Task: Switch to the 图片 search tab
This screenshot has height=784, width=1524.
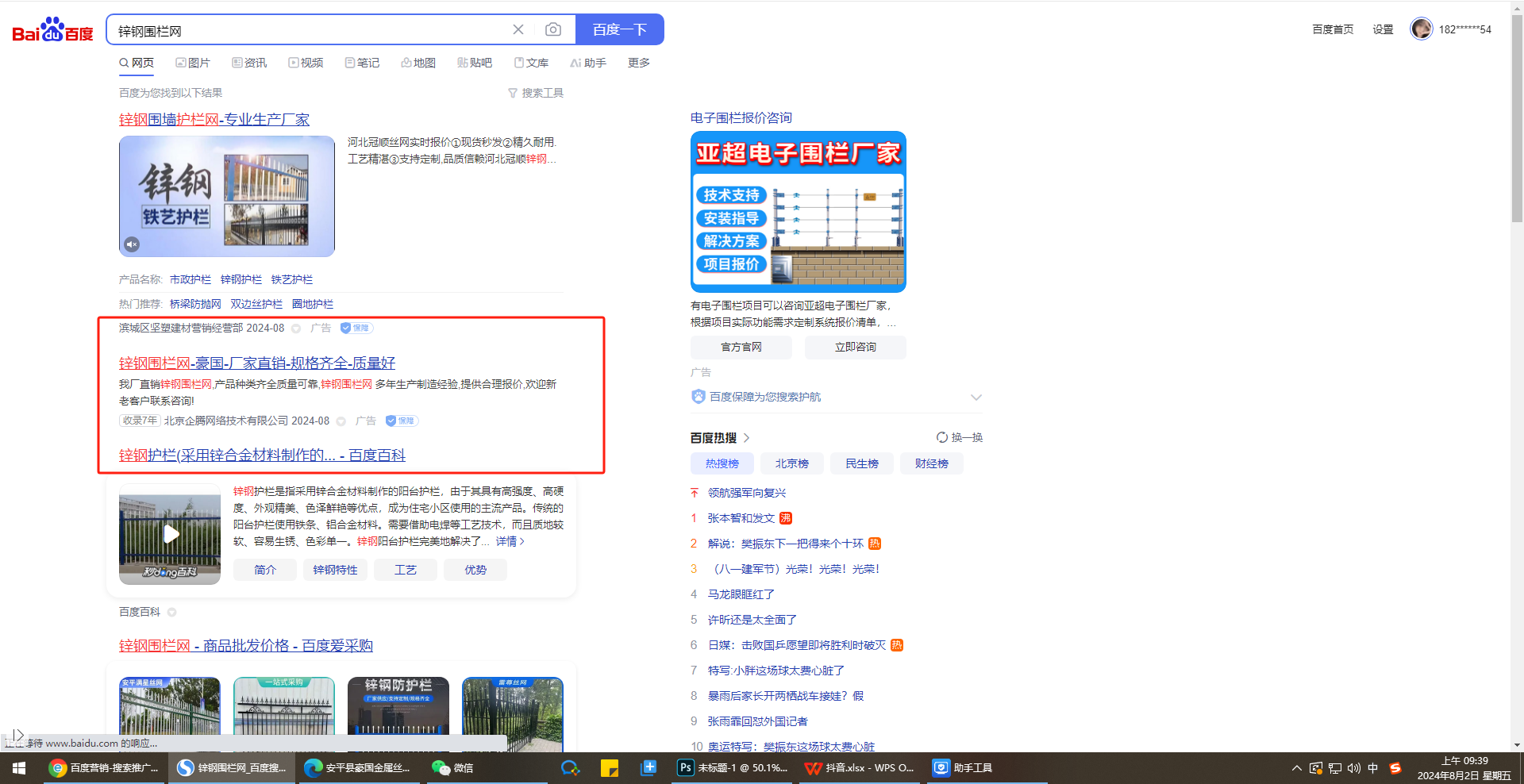Action: [x=193, y=63]
